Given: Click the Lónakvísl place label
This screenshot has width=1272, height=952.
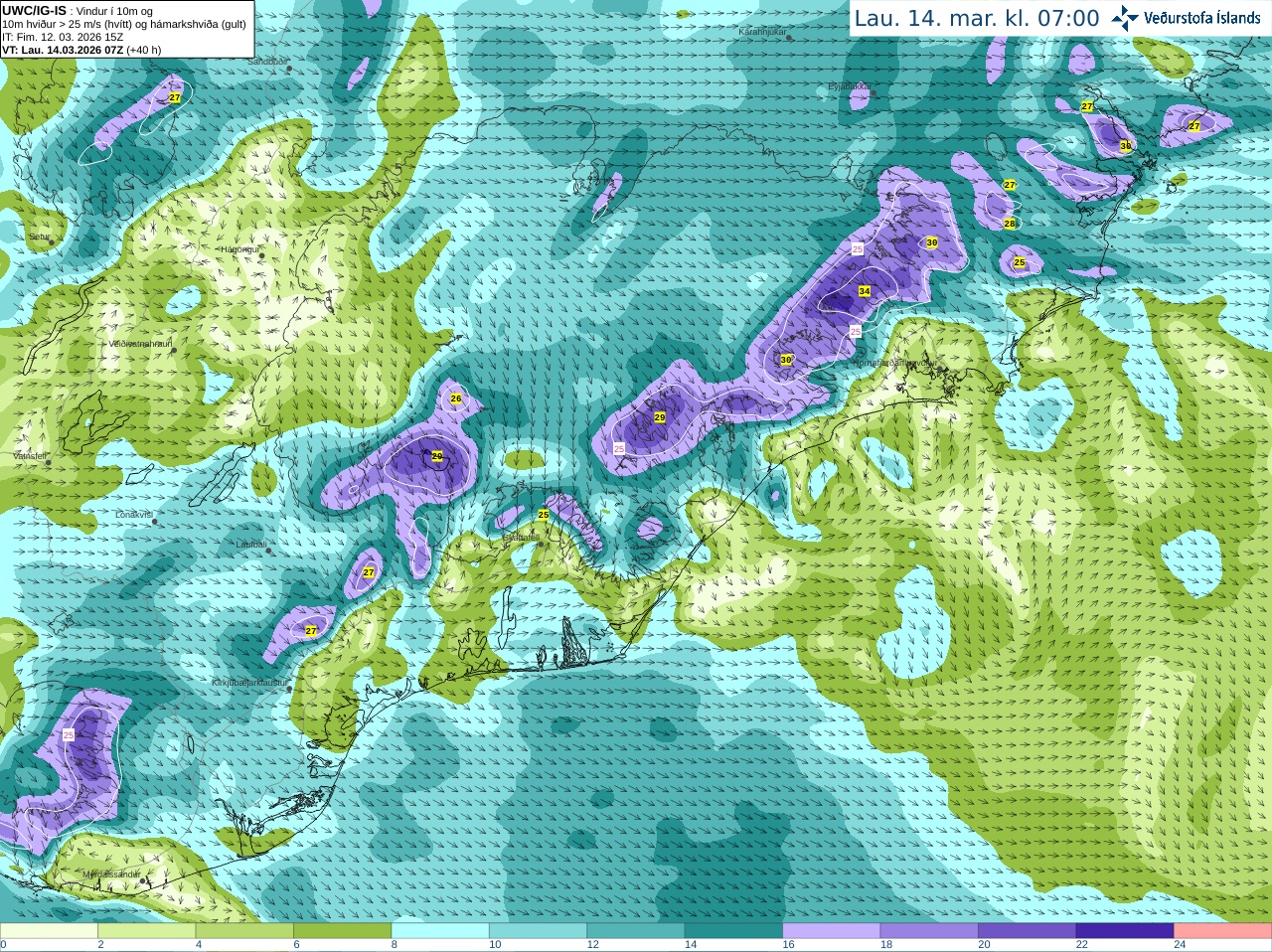Looking at the screenshot, I should [x=134, y=515].
